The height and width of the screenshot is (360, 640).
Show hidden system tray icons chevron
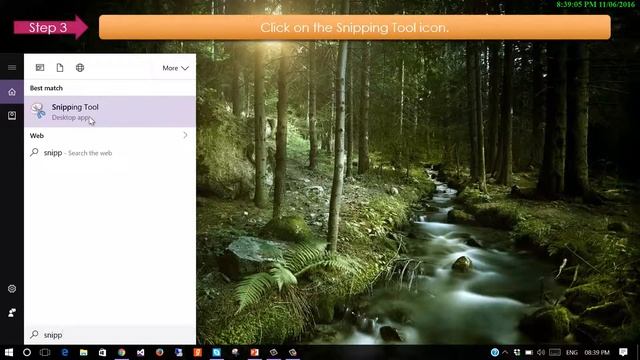(505, 352)
